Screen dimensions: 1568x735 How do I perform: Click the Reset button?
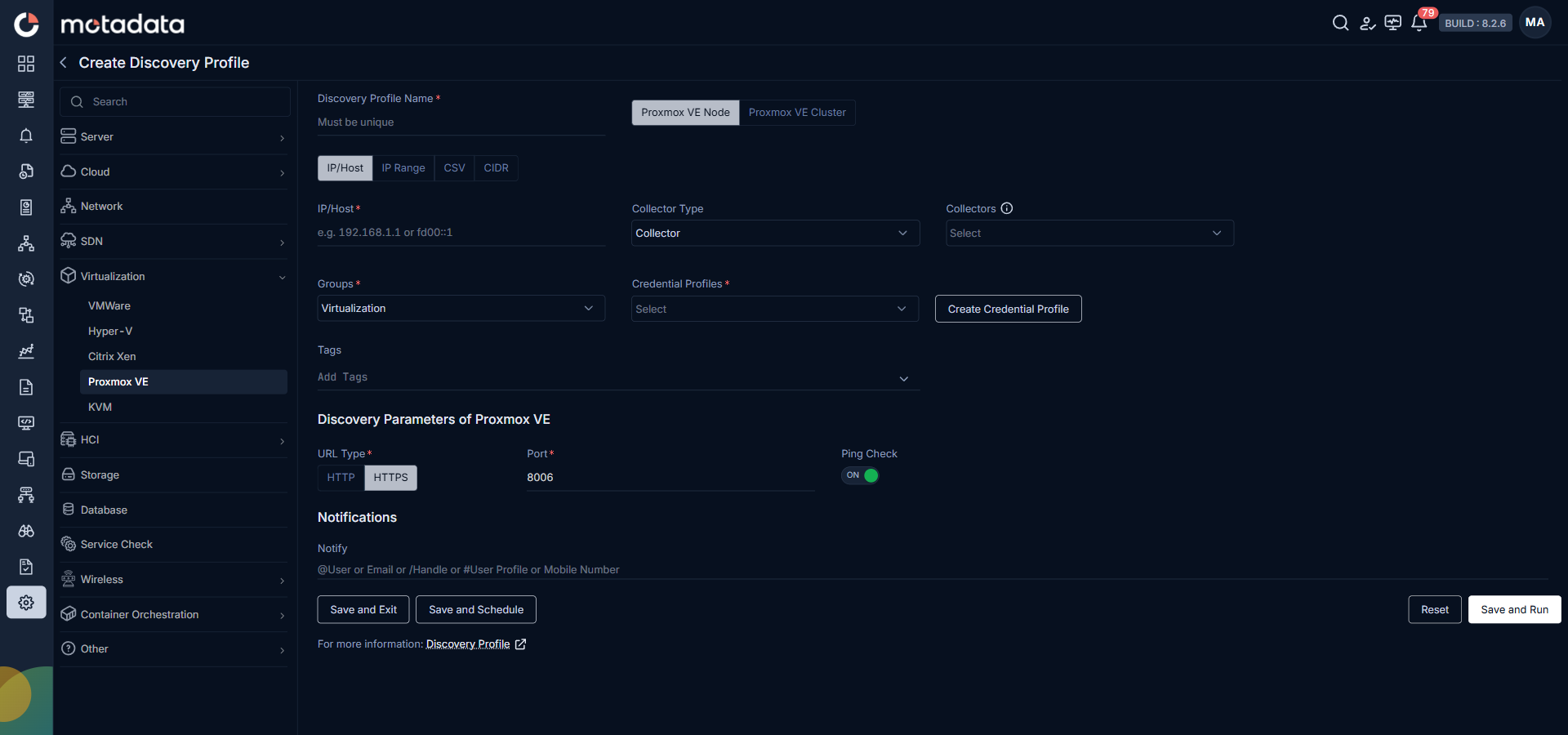(1435, 609)
